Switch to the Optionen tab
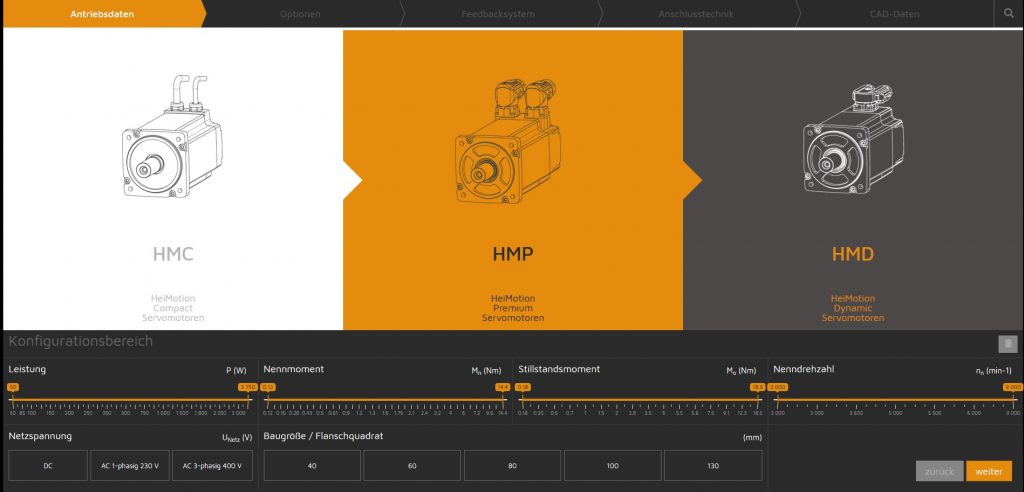 (300, 14)
